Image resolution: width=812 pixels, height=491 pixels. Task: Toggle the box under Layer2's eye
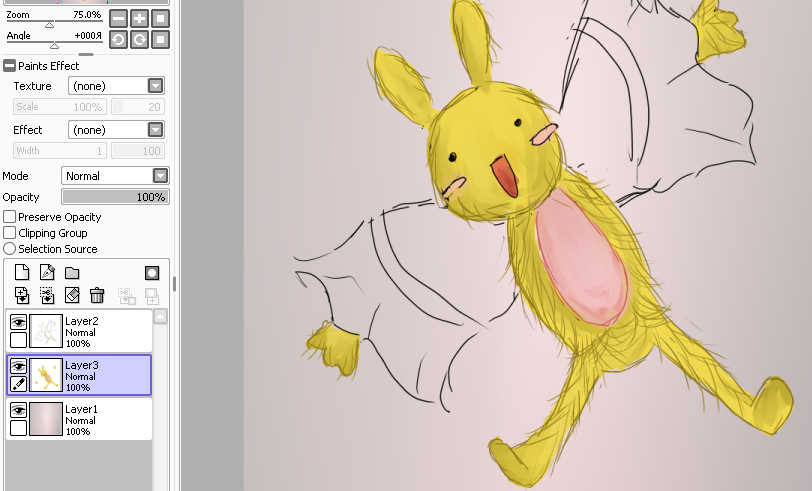18,340
